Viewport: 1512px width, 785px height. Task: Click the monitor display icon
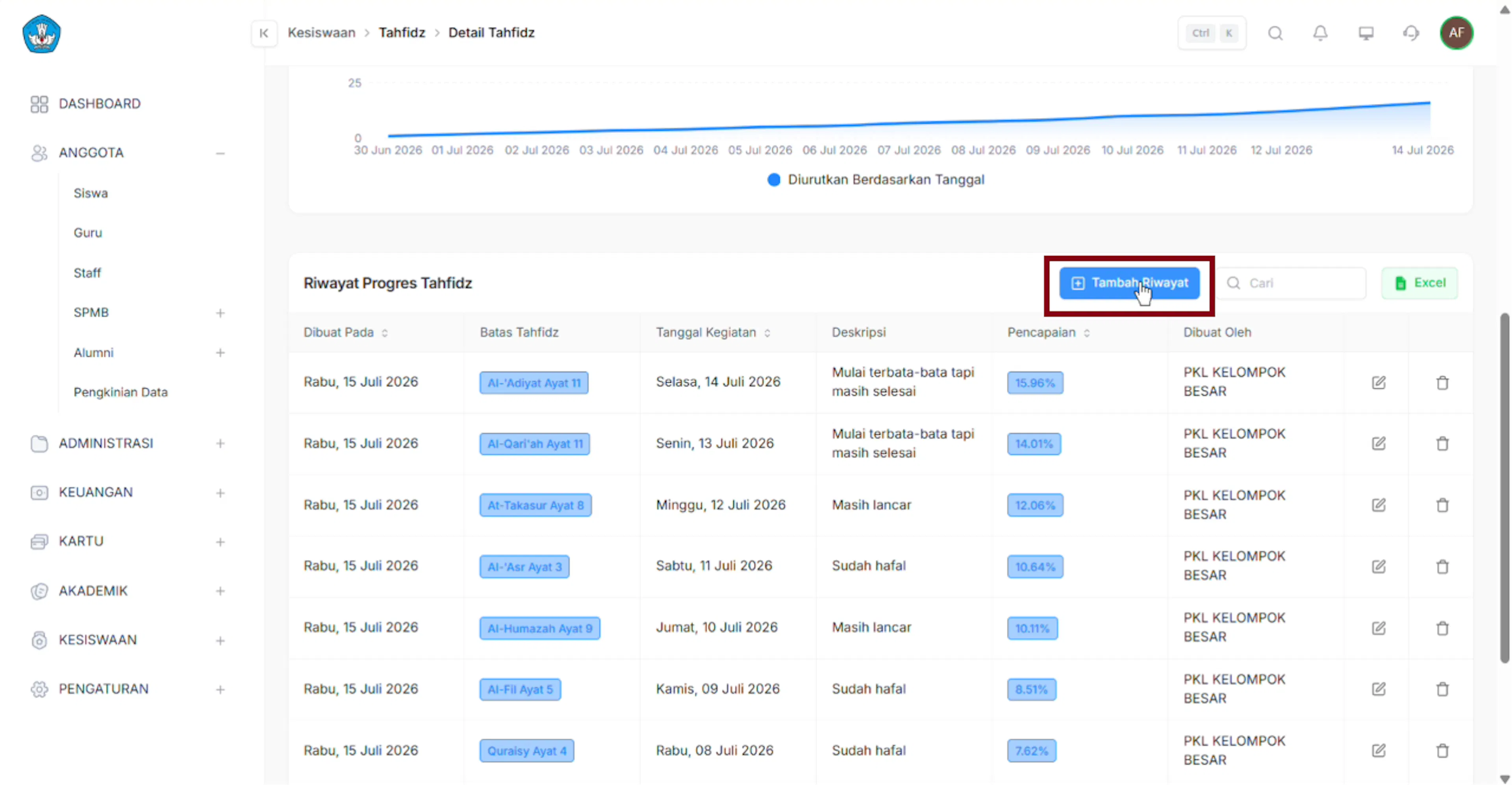pos(1366,33)
